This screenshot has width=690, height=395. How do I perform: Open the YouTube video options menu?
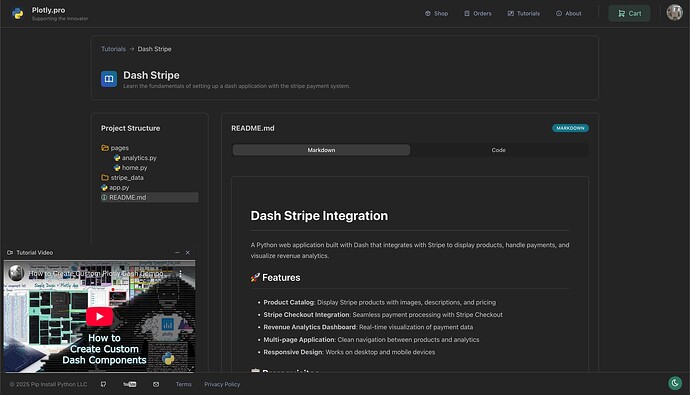(x=180, y=274)
